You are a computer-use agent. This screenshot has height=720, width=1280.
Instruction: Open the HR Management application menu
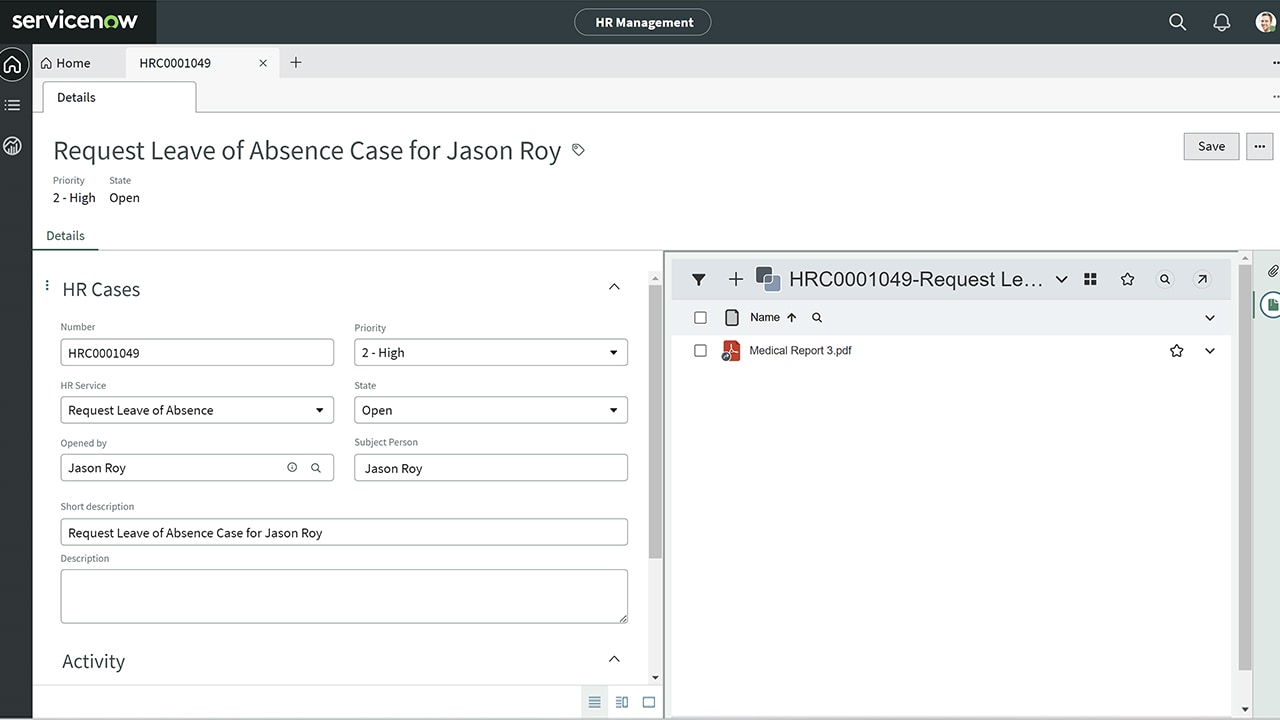(x=643, y=22)
